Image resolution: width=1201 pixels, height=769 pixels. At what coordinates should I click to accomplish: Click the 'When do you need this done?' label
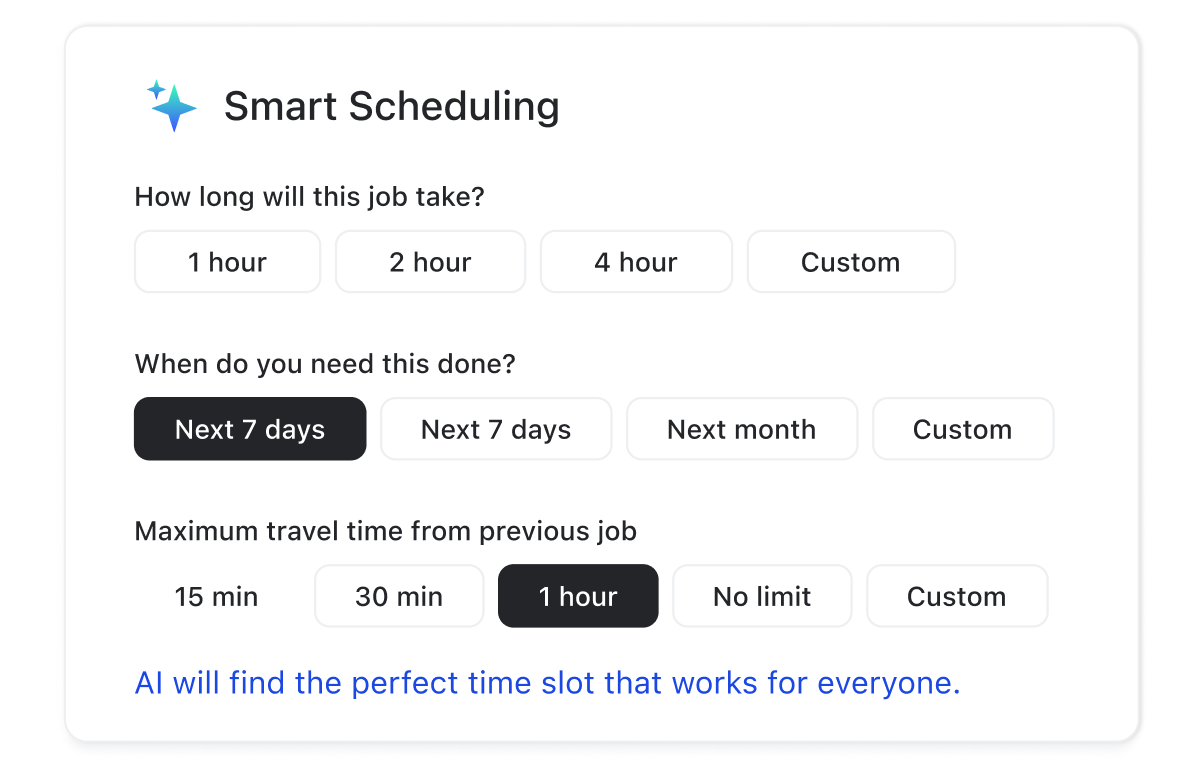325,363
